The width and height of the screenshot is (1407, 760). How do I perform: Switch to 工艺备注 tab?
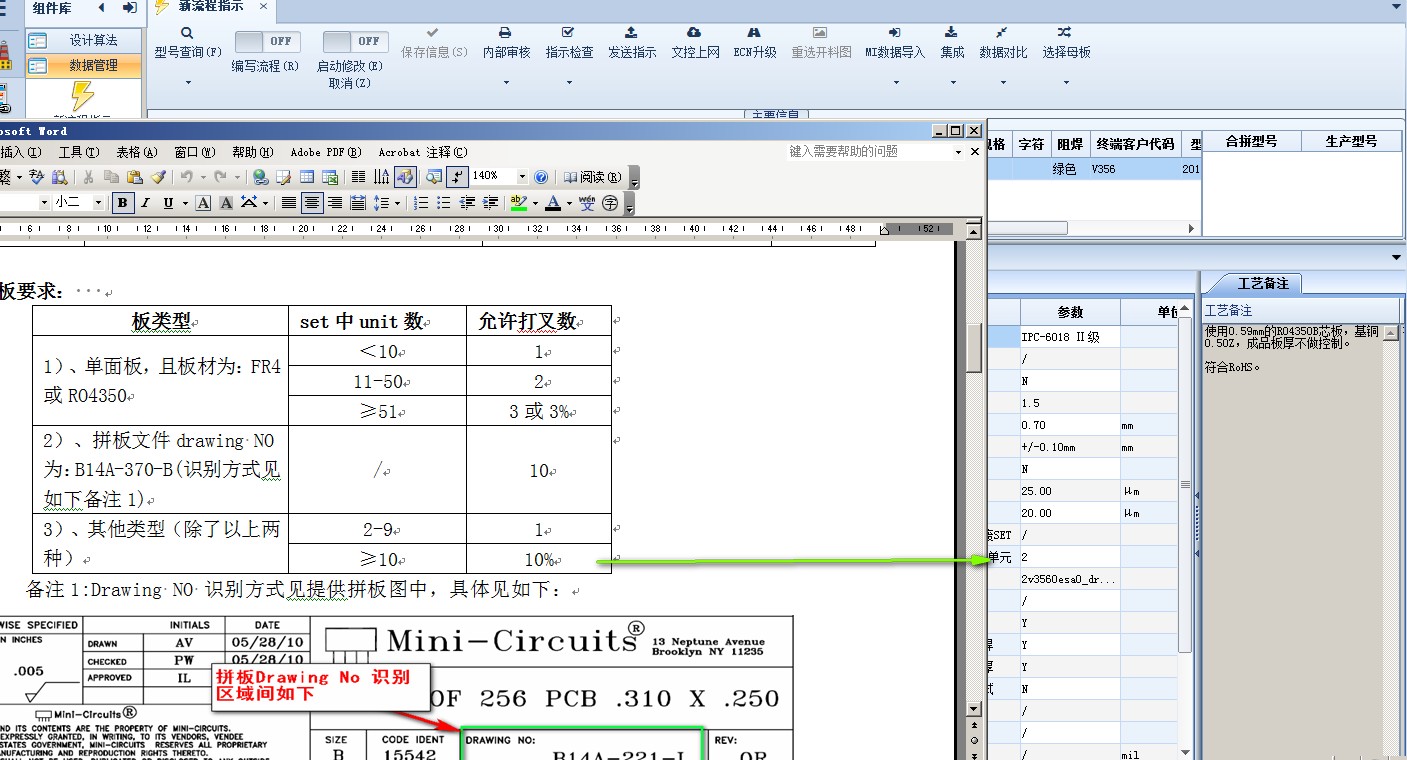click(1263, 283)
